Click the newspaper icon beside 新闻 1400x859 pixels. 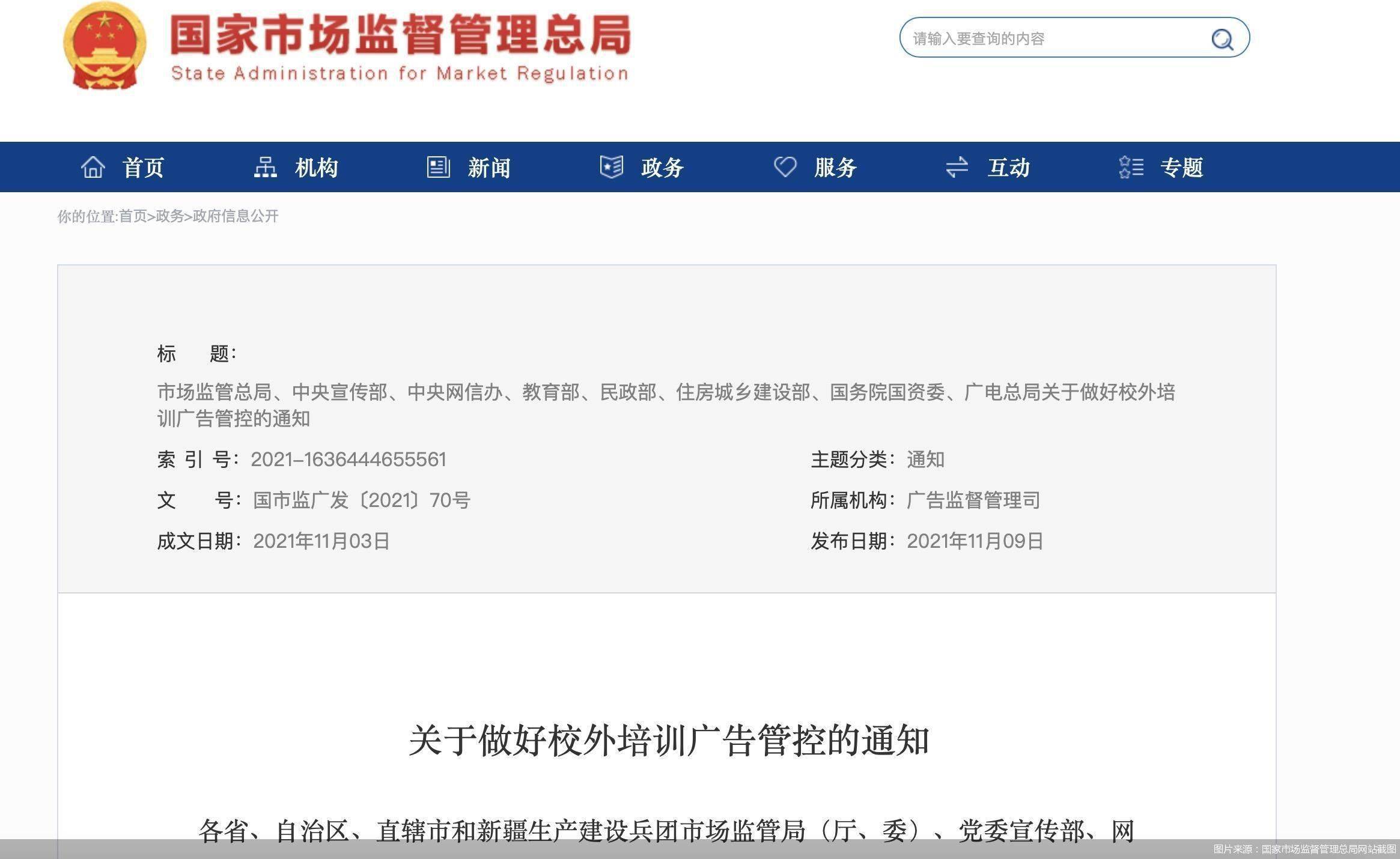coord(438,167)
